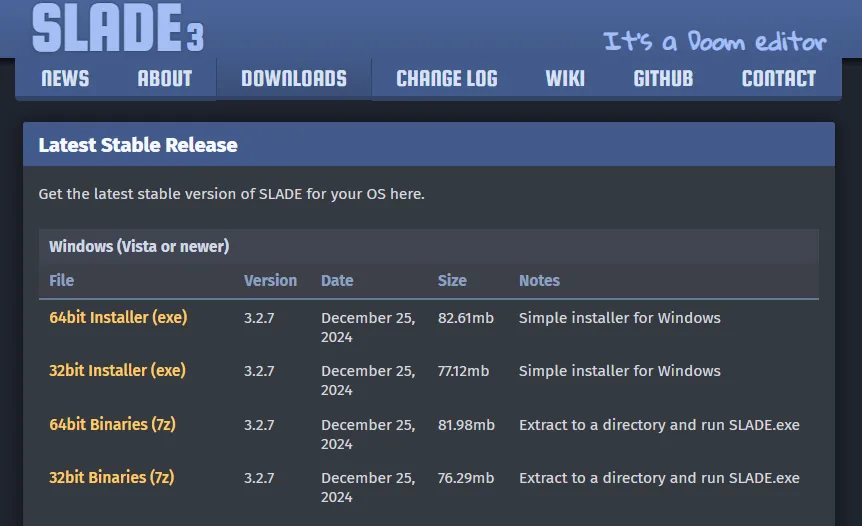This screenshot has height=526, width=862.
Task: Open the GitHub link
Action: 663,79
